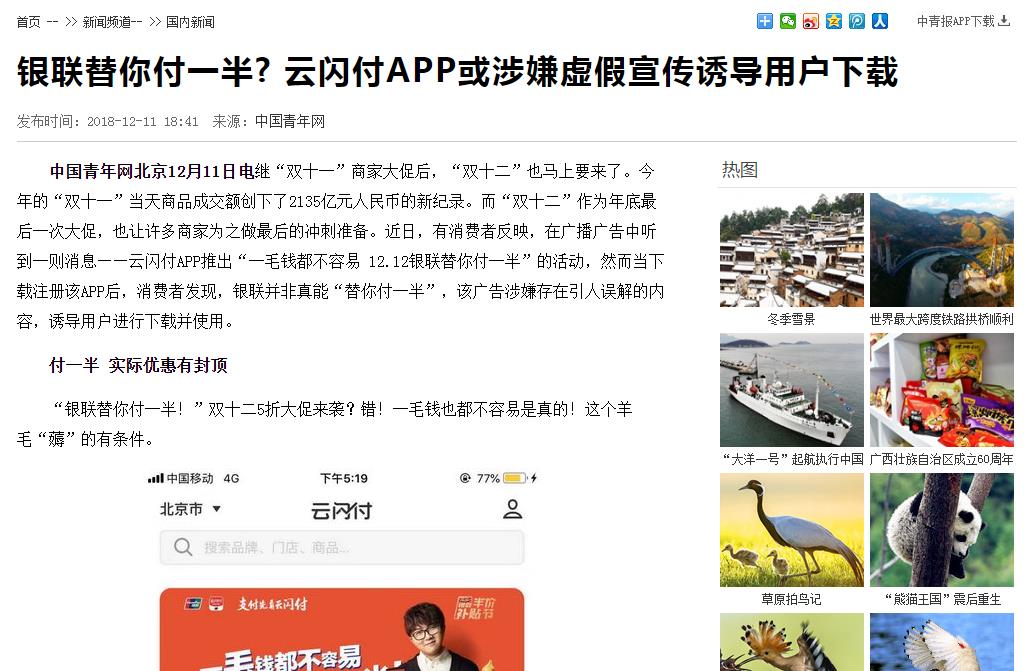
Task: Open the blue plus more-share icon
Action: [x=764, y=21]
